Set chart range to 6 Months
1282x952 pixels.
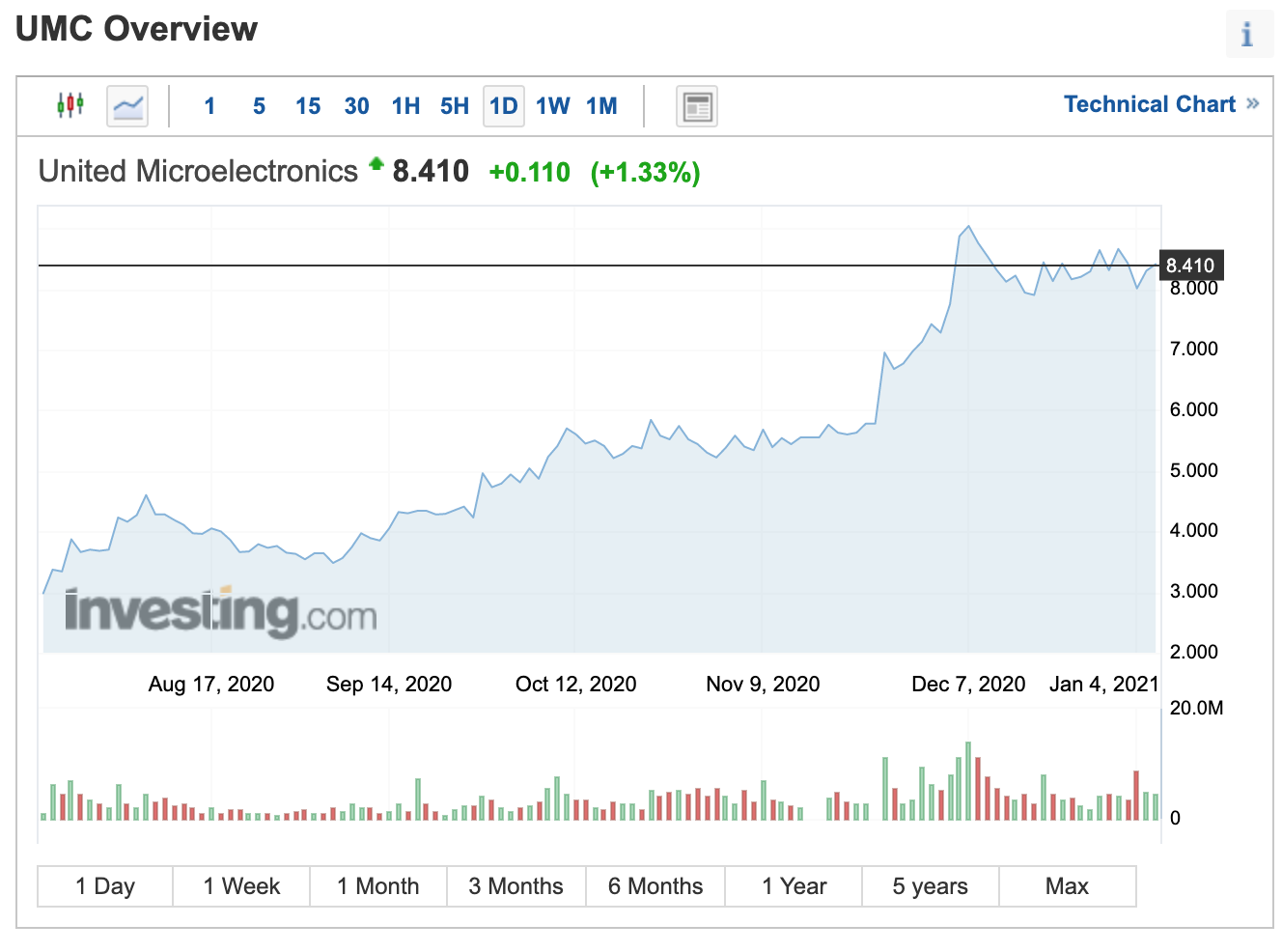[x=655, y=886]
